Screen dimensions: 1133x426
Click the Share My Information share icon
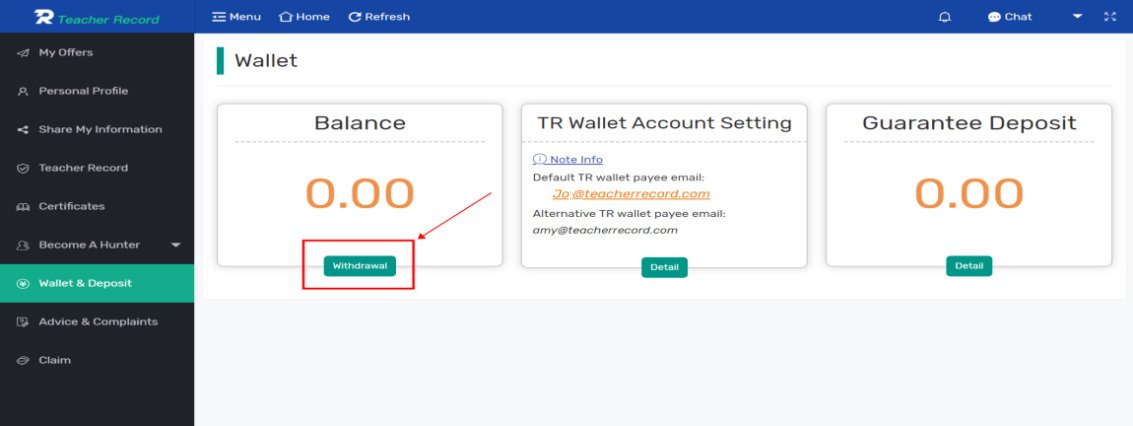coord(23,130)
